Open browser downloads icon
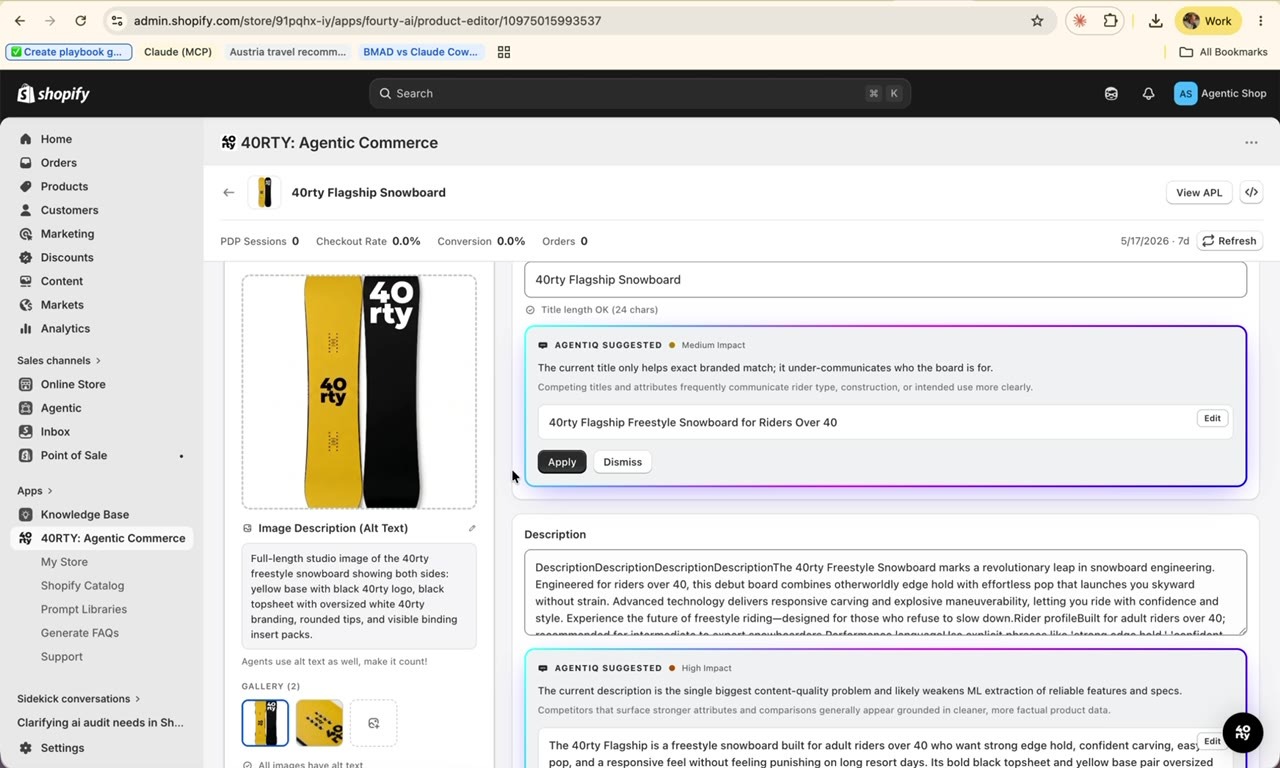This screenshot has height=768, width=1280. [1155, 20]
